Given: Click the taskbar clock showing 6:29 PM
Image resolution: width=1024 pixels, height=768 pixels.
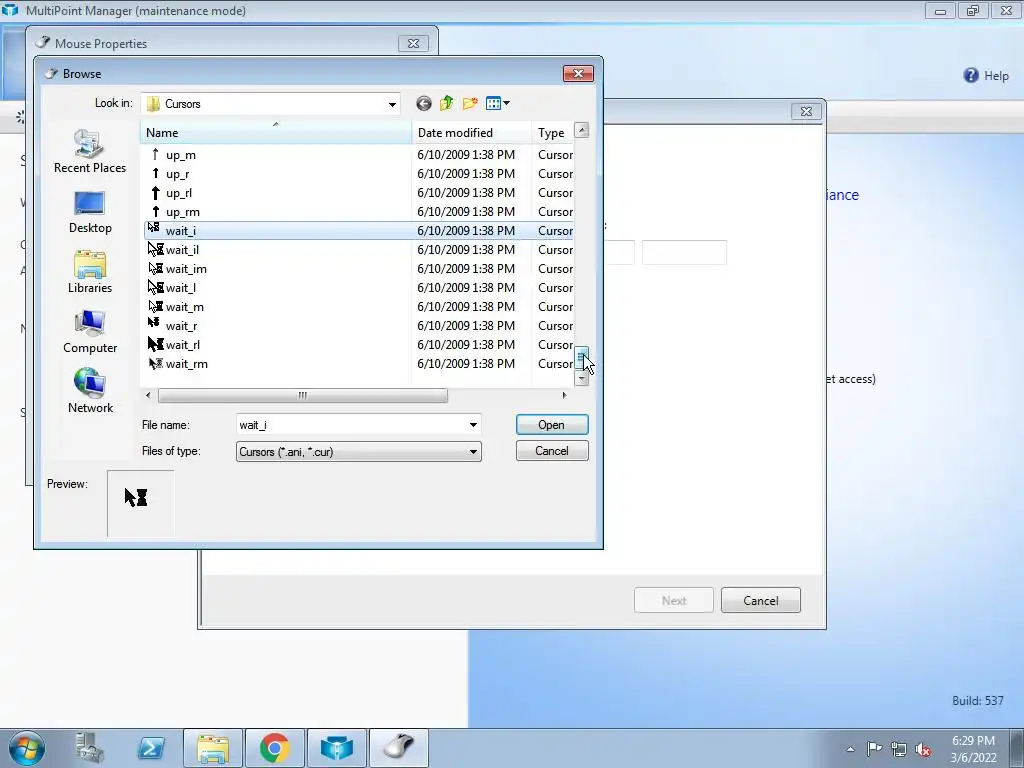Looking at the screenshot, I should point(973,749).
